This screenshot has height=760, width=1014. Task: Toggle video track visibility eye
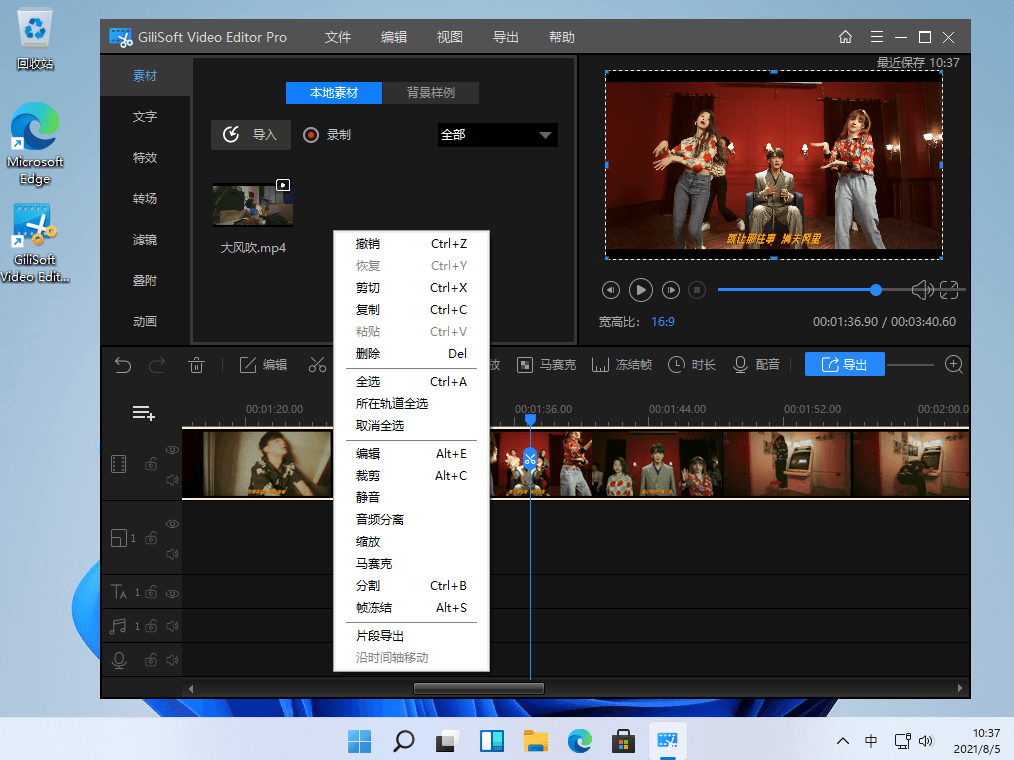pyautogui.click(x=172, y=450)
